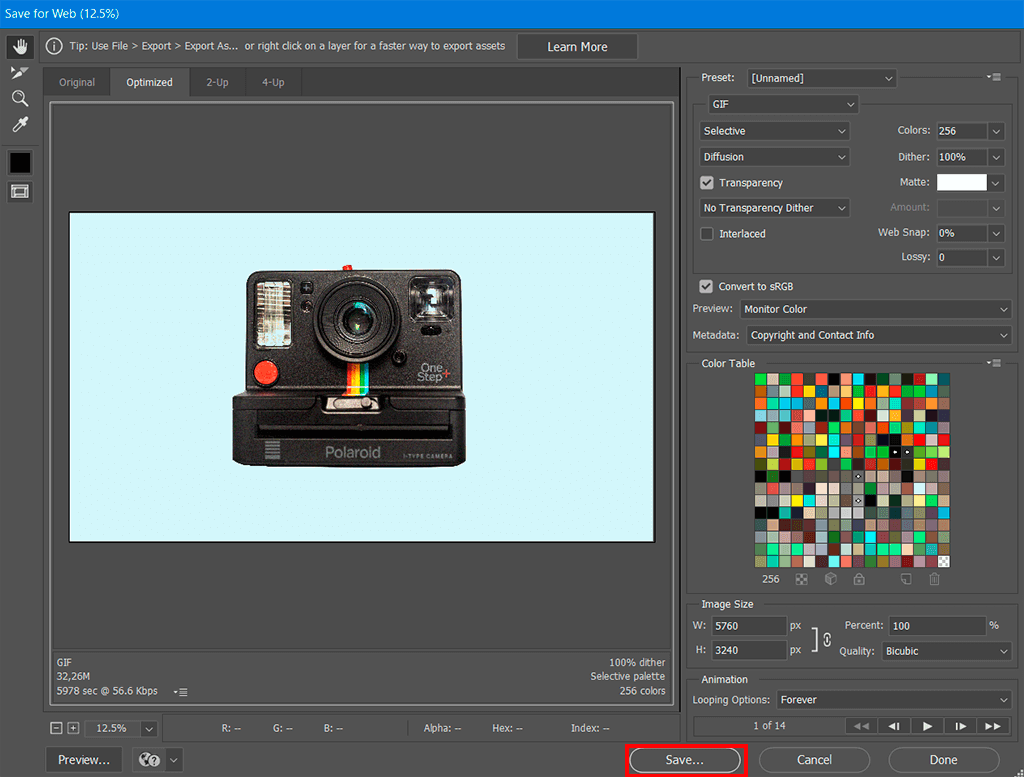The image size is (1024, 777).
Task: Expand the Dither percentage dropdown arrow
Action: point(996,157)
